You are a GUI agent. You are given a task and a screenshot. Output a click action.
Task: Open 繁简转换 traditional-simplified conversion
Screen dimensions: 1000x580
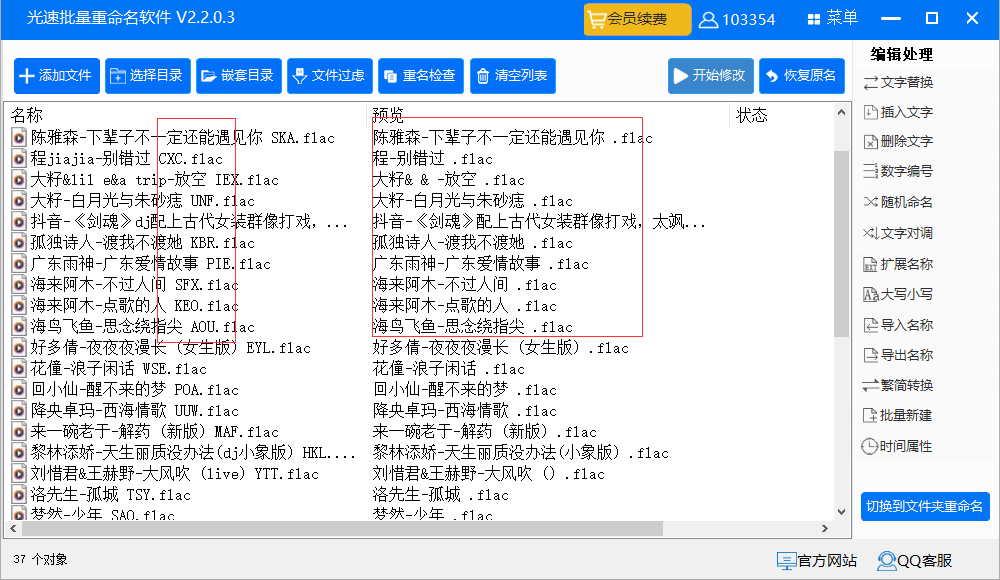tap(899, 385)
